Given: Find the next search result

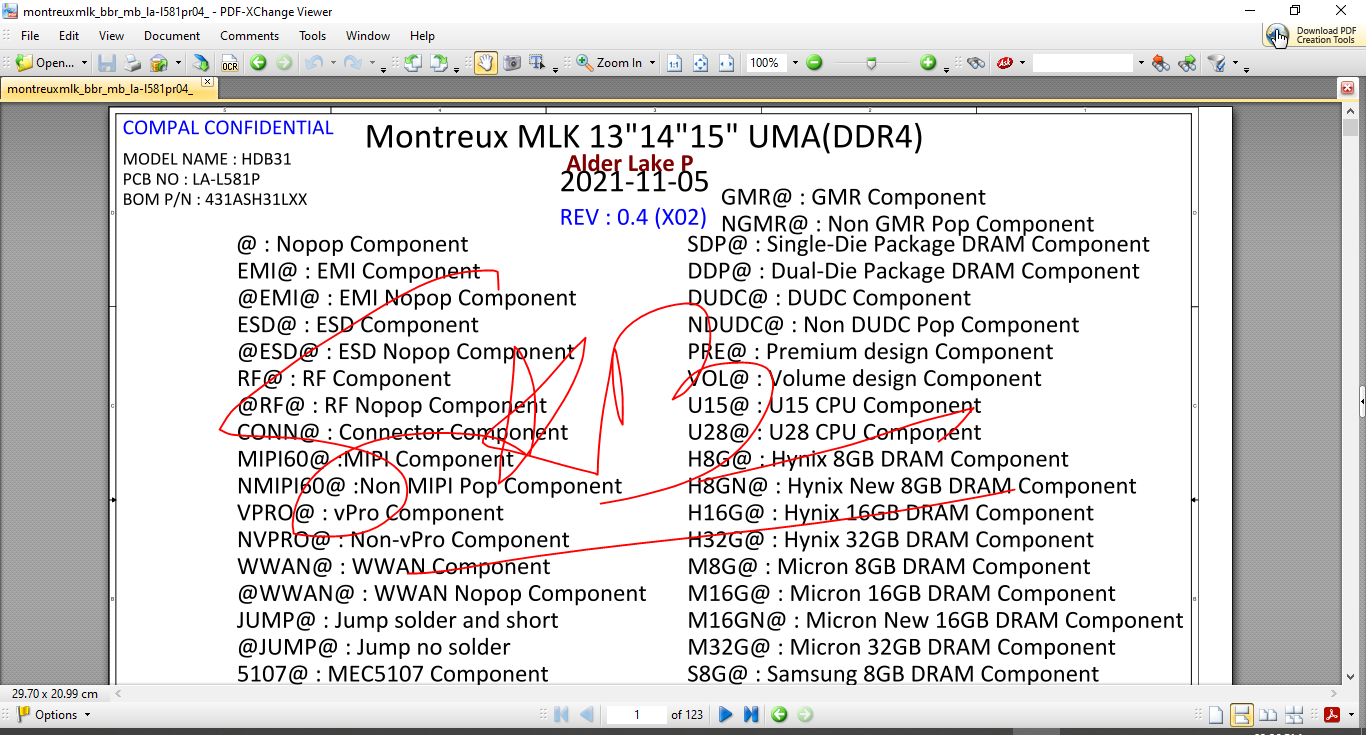Looking at the screenshot, I should tap(1187, 63).
